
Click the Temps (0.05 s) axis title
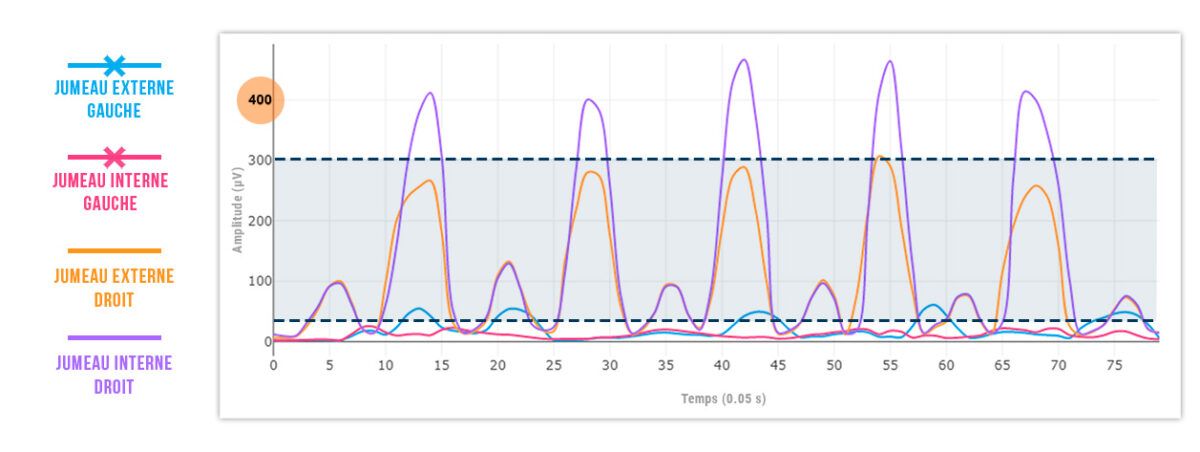pyautogui.click(x=715, y=398)
